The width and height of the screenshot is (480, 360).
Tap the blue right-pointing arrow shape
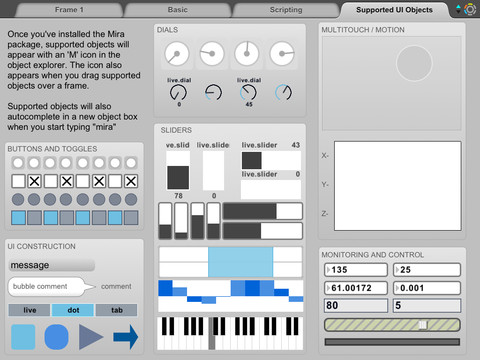click(x=126, y=337)
